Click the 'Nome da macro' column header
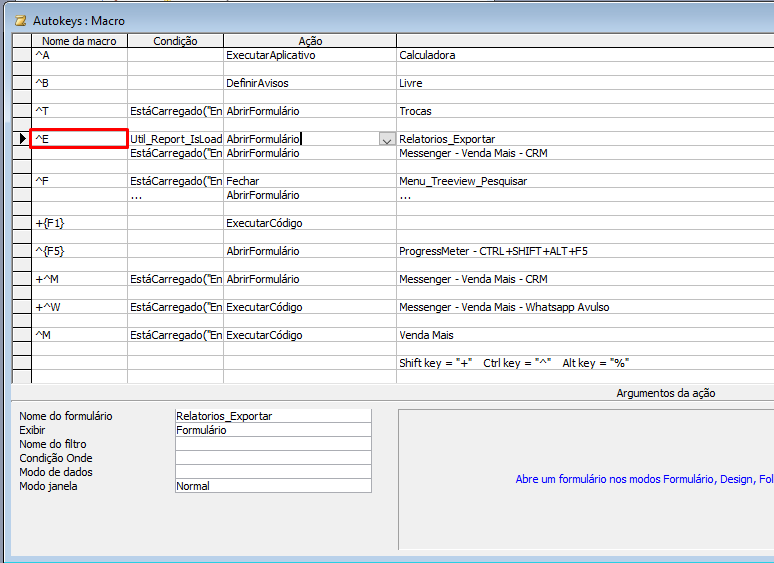Image resolution: width=774 pixels, height=563 pixels. tap(79, 41)
